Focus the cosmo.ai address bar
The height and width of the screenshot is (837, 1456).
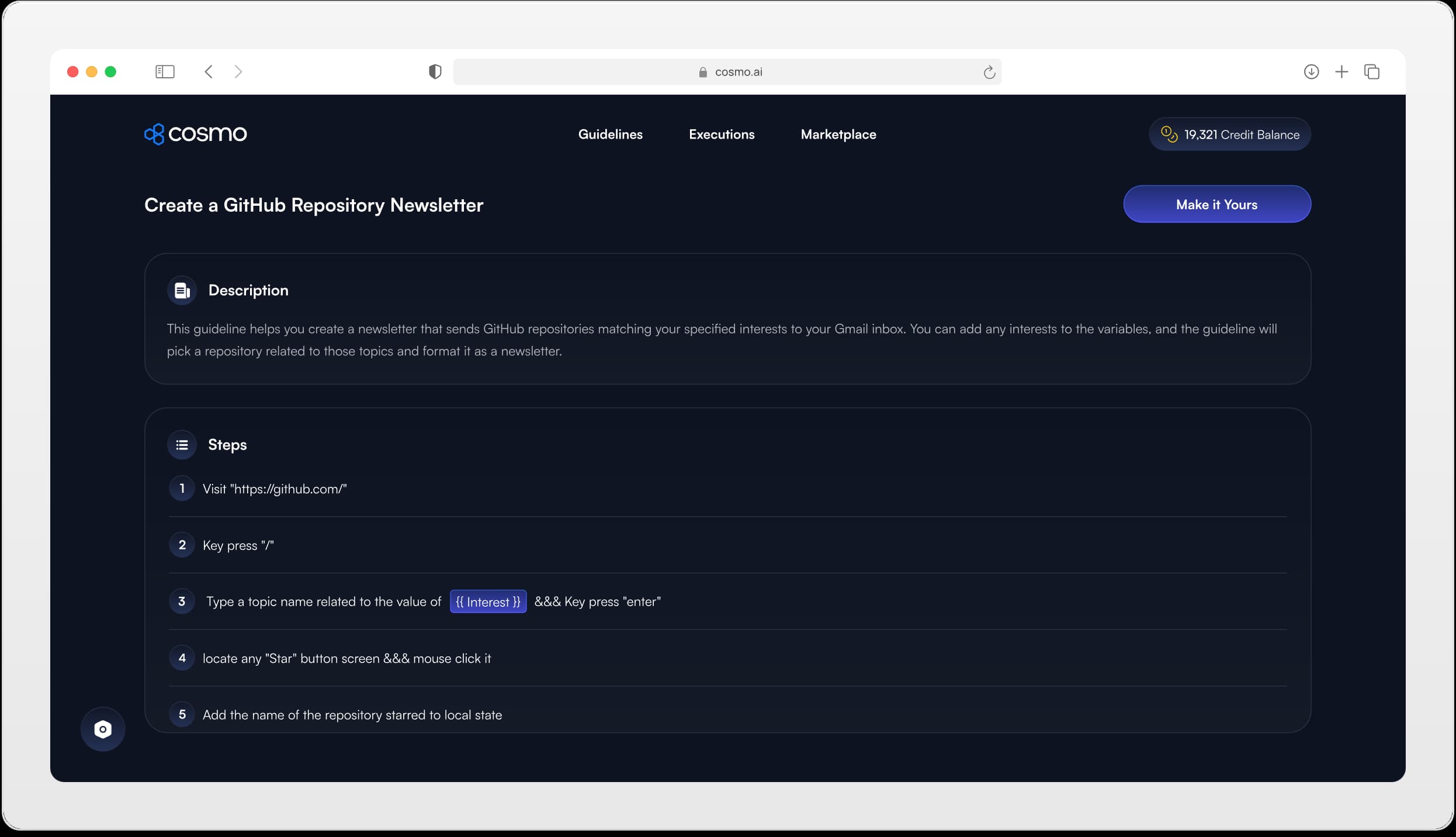(727, 72)
